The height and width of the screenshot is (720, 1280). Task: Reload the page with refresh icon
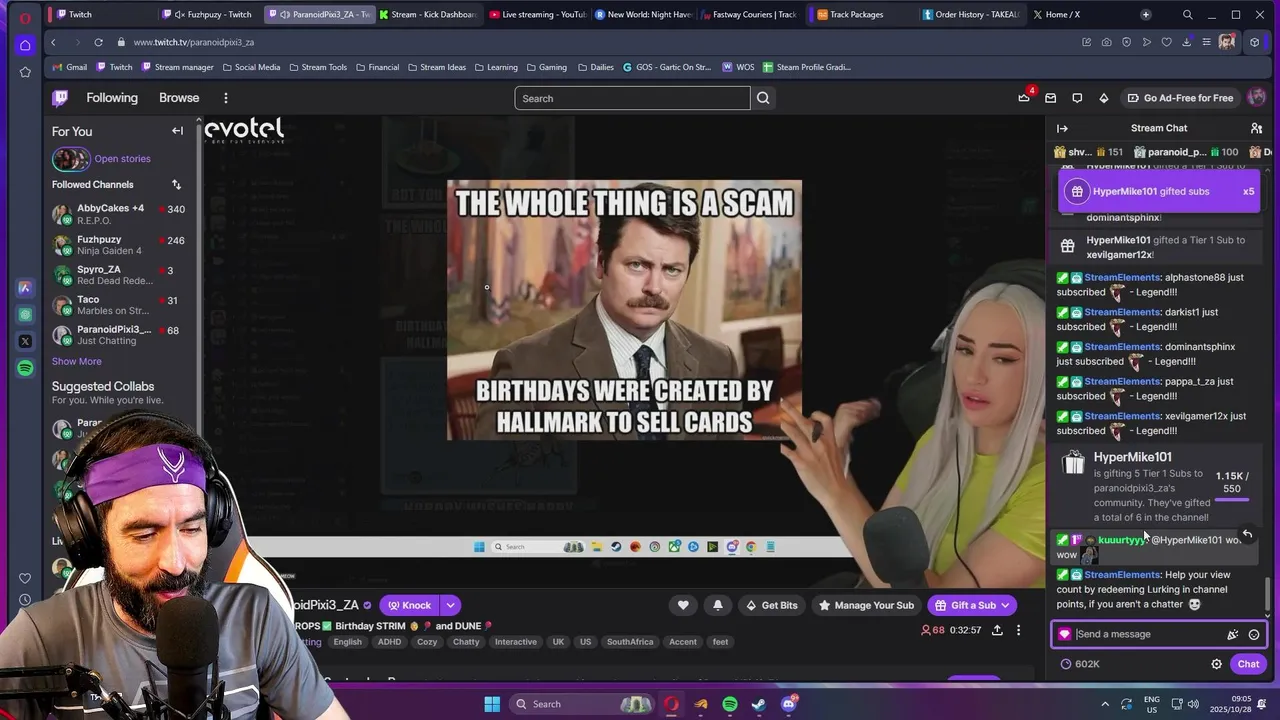pyautogui.click(x=98, y=42)
